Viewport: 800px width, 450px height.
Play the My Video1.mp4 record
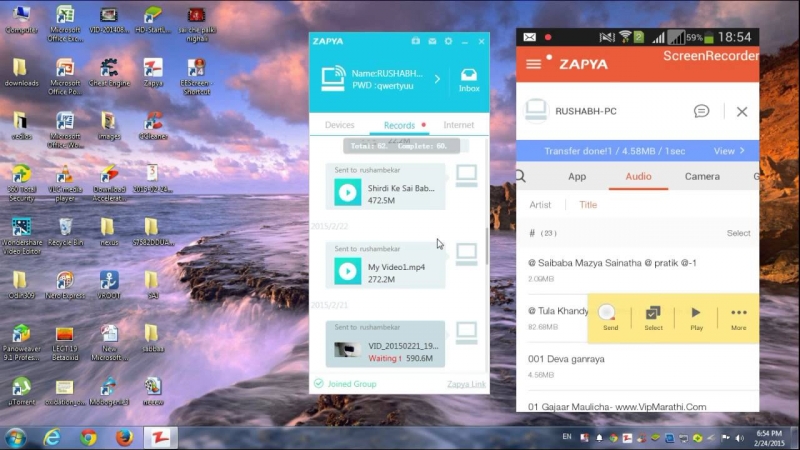tap(347, 271)
